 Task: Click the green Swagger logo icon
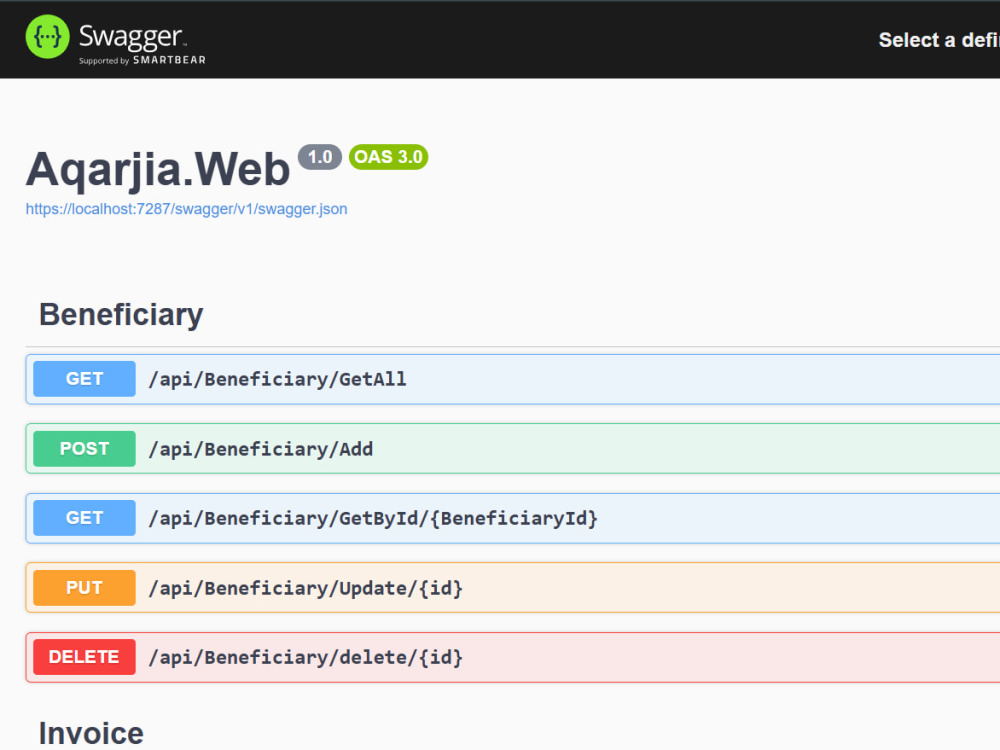[47, 37]
